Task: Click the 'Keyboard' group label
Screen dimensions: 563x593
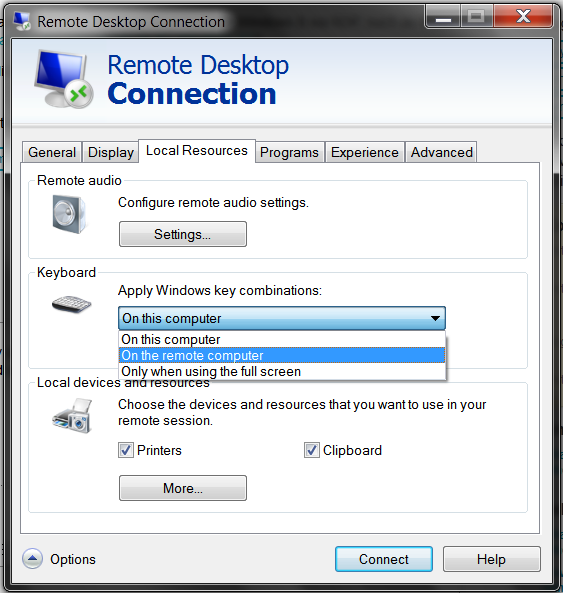Action: click(x=66, y=272)
